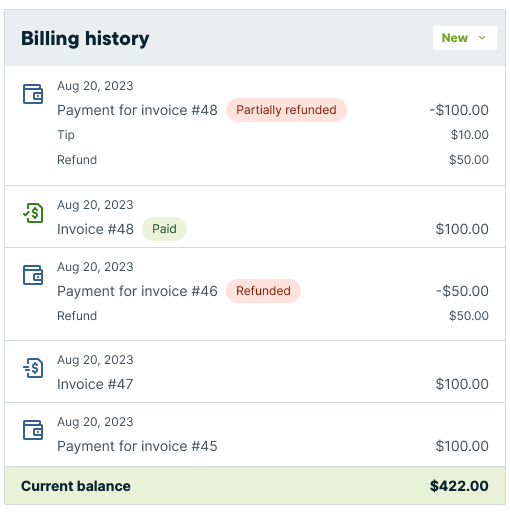
Task: Open Payment for invoice #46 entry
Action: click(137, 291)
